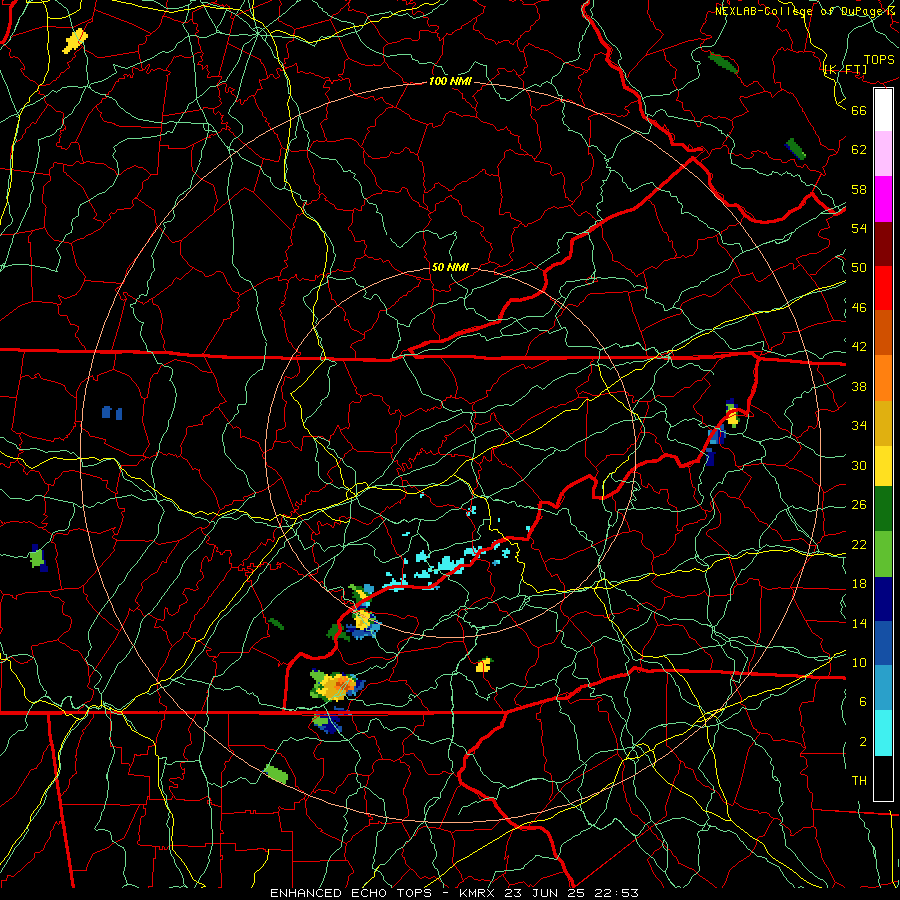The image size is (900, 900).
Task: Click the cyan legend swatch
Action: [883, 733]
